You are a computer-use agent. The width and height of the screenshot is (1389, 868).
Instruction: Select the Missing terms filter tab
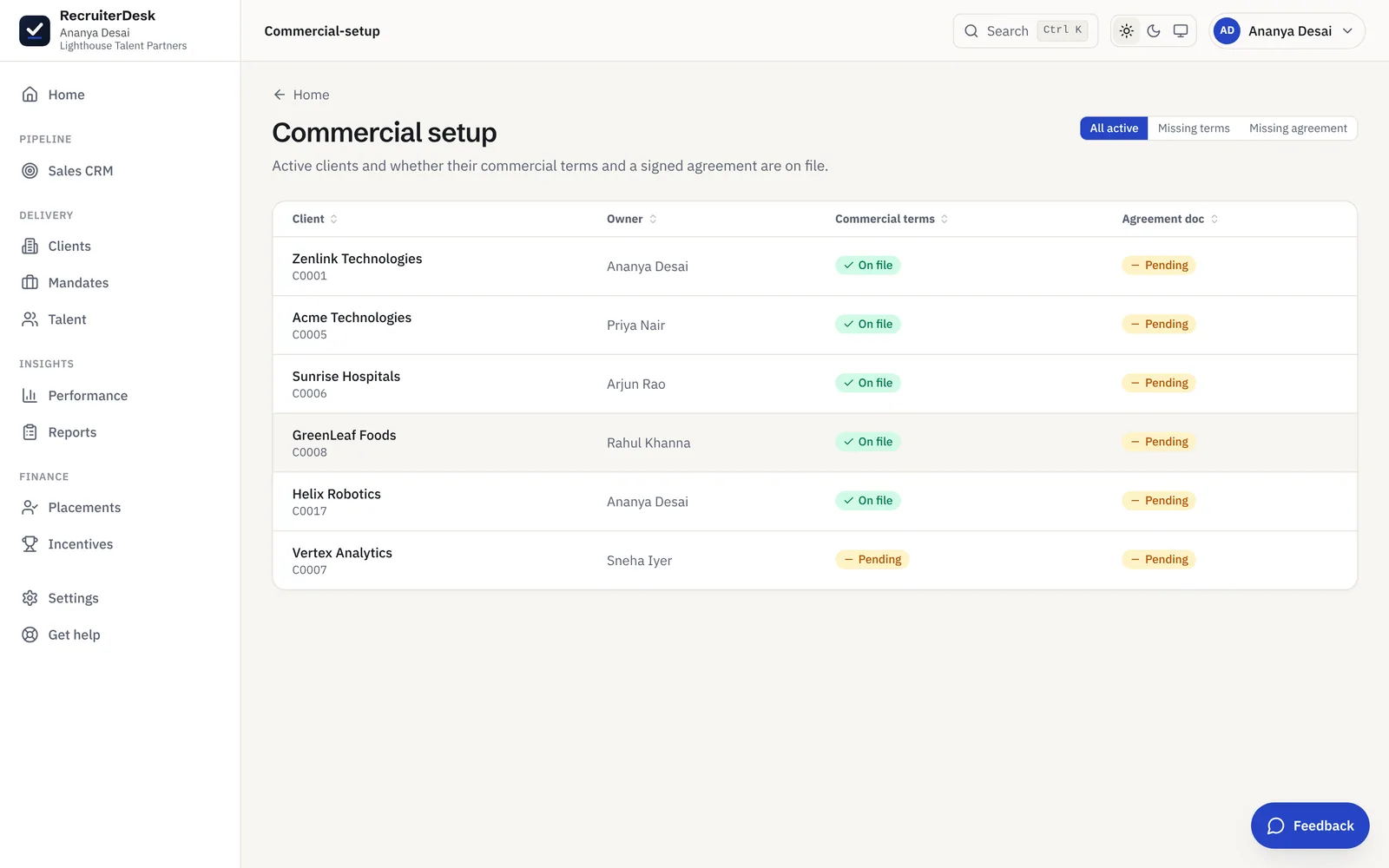pos(1194,128)
